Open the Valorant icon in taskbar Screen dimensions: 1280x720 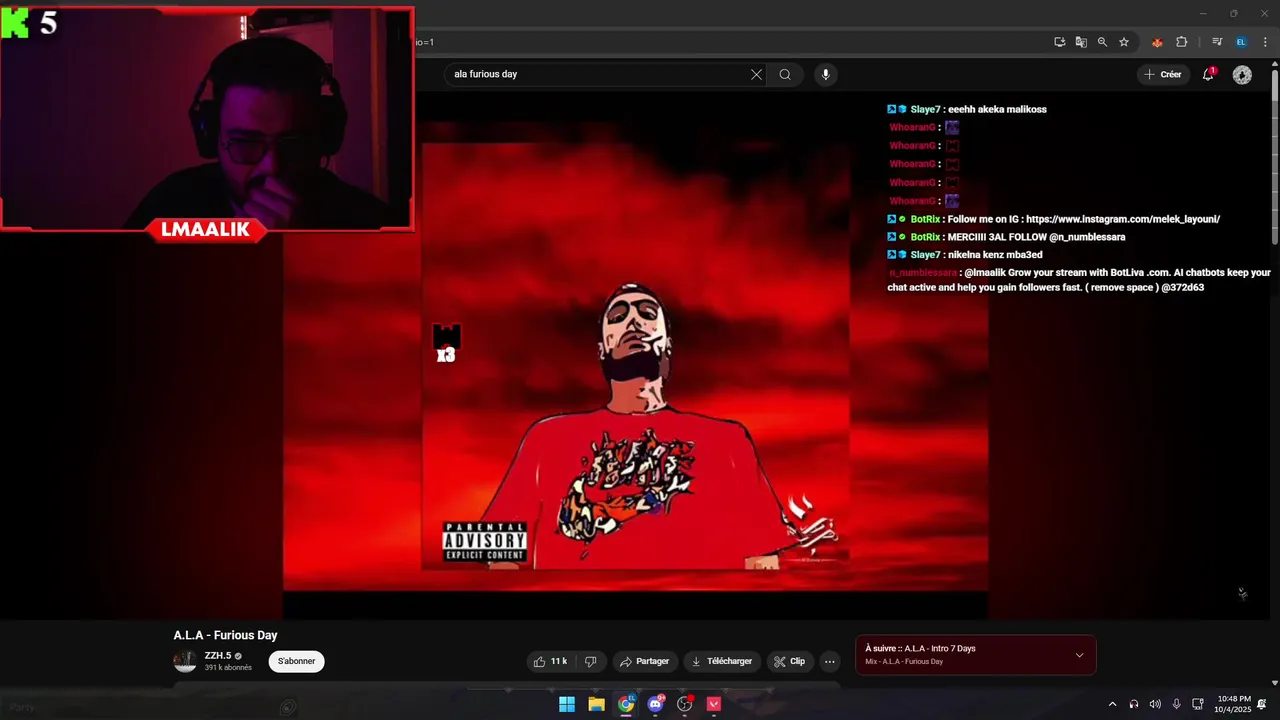click(714, 704)
